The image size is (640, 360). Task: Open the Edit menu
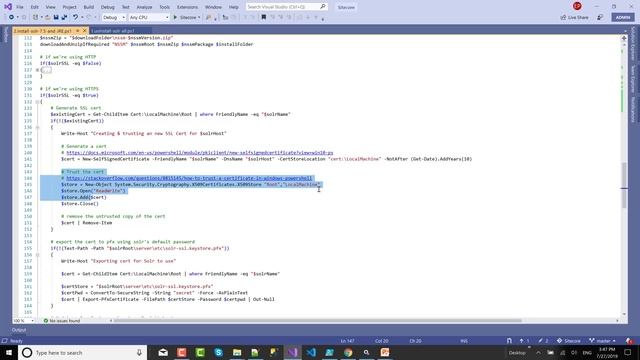coord(35,7)
